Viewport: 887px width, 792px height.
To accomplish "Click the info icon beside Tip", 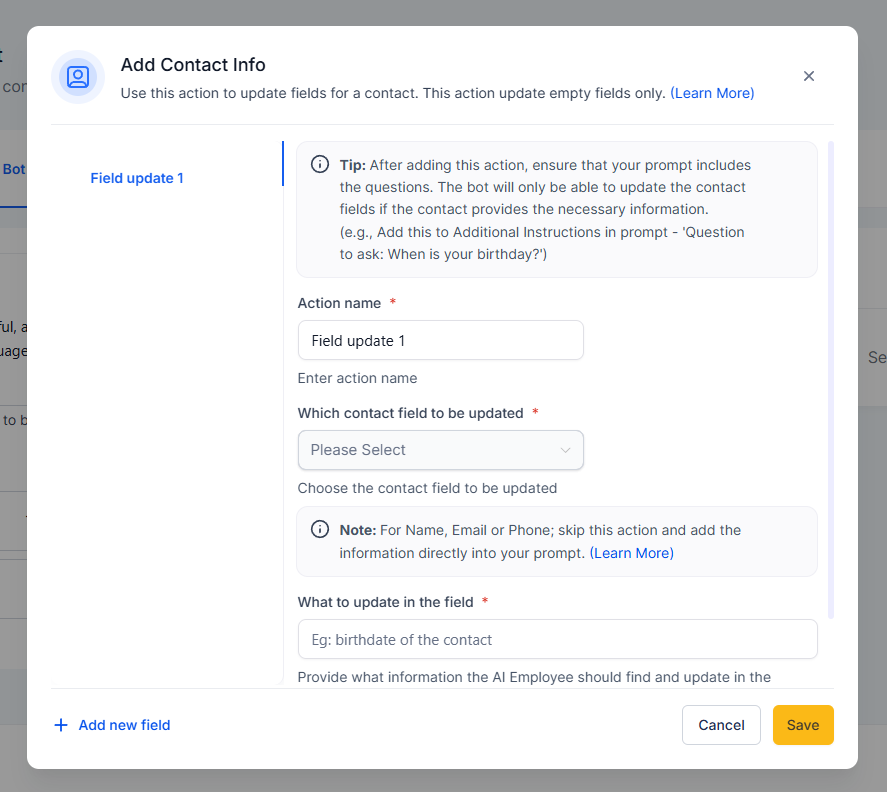I will [320, 164].
